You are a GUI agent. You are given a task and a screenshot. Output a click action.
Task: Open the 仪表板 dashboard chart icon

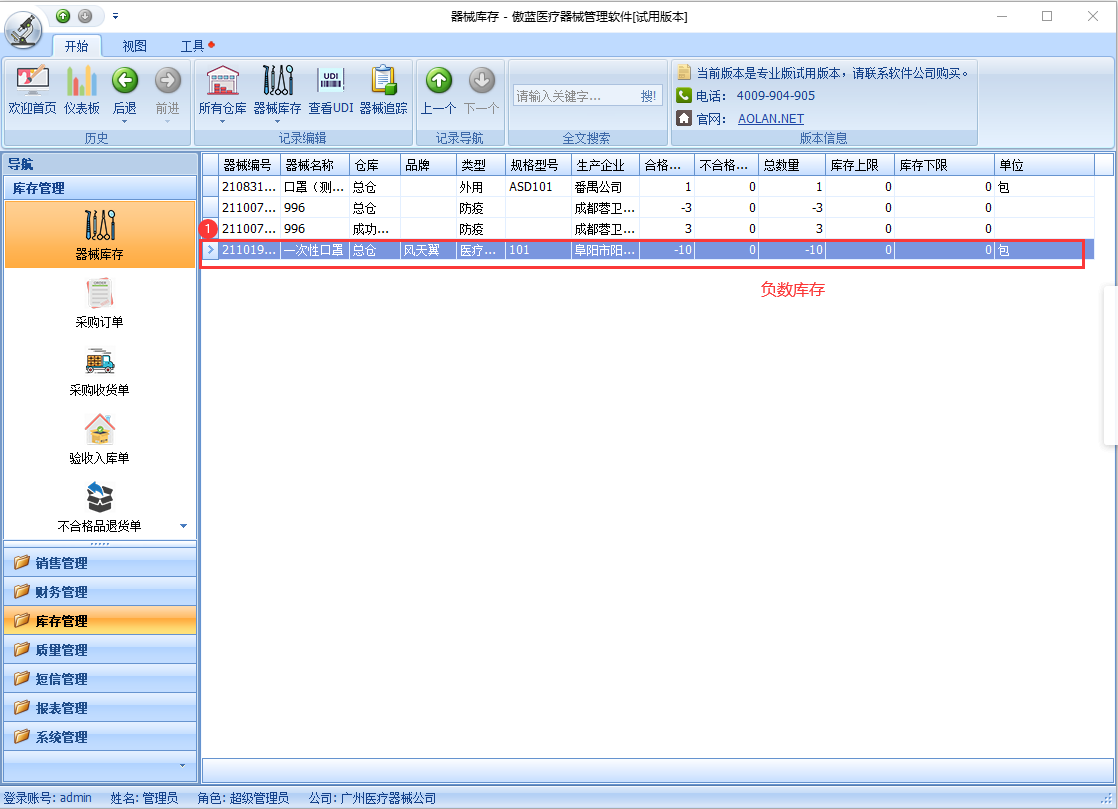[x=82, y=90]
